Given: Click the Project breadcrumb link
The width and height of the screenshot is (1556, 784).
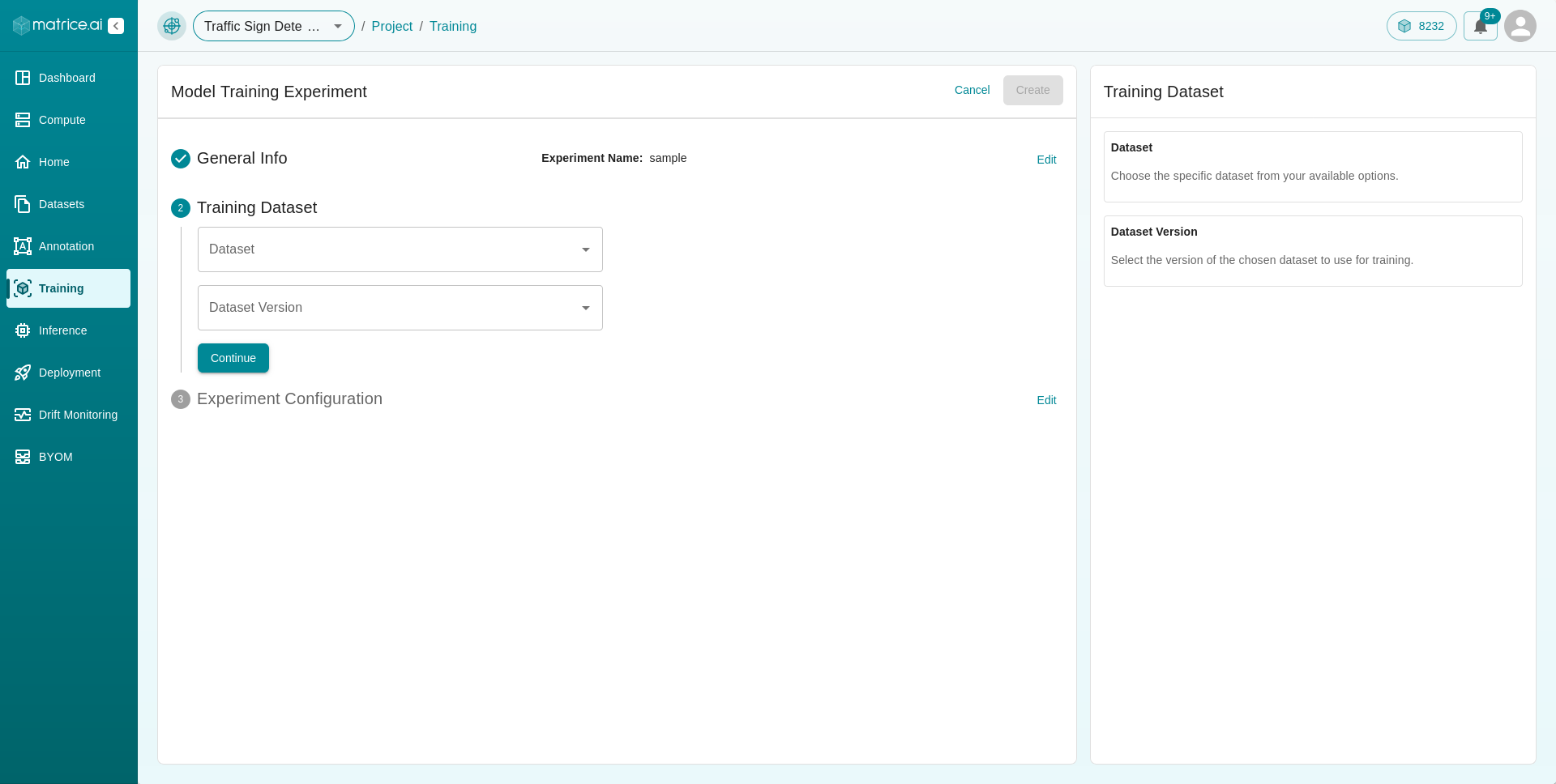Looking at the screenshot, I should tap(392, 26).
